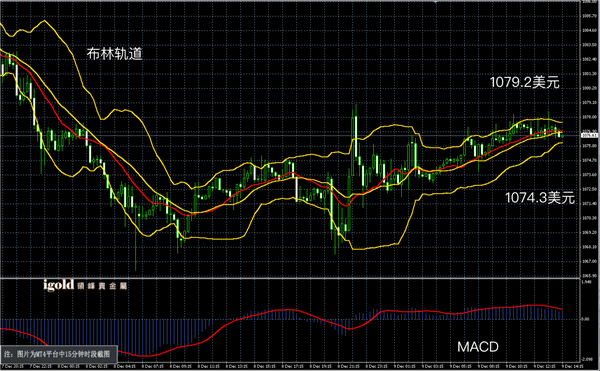Click the upper Bollinger band's highest peak

tap(44, 21)
